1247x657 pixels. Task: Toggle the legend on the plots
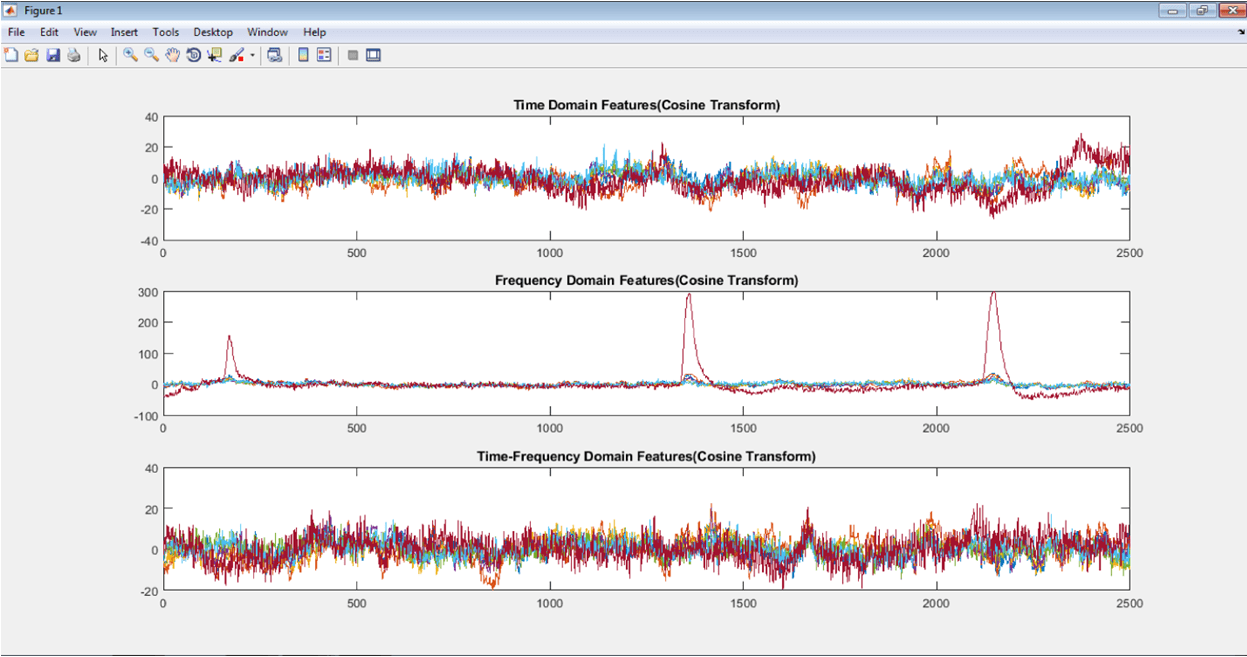coord(323,55)
